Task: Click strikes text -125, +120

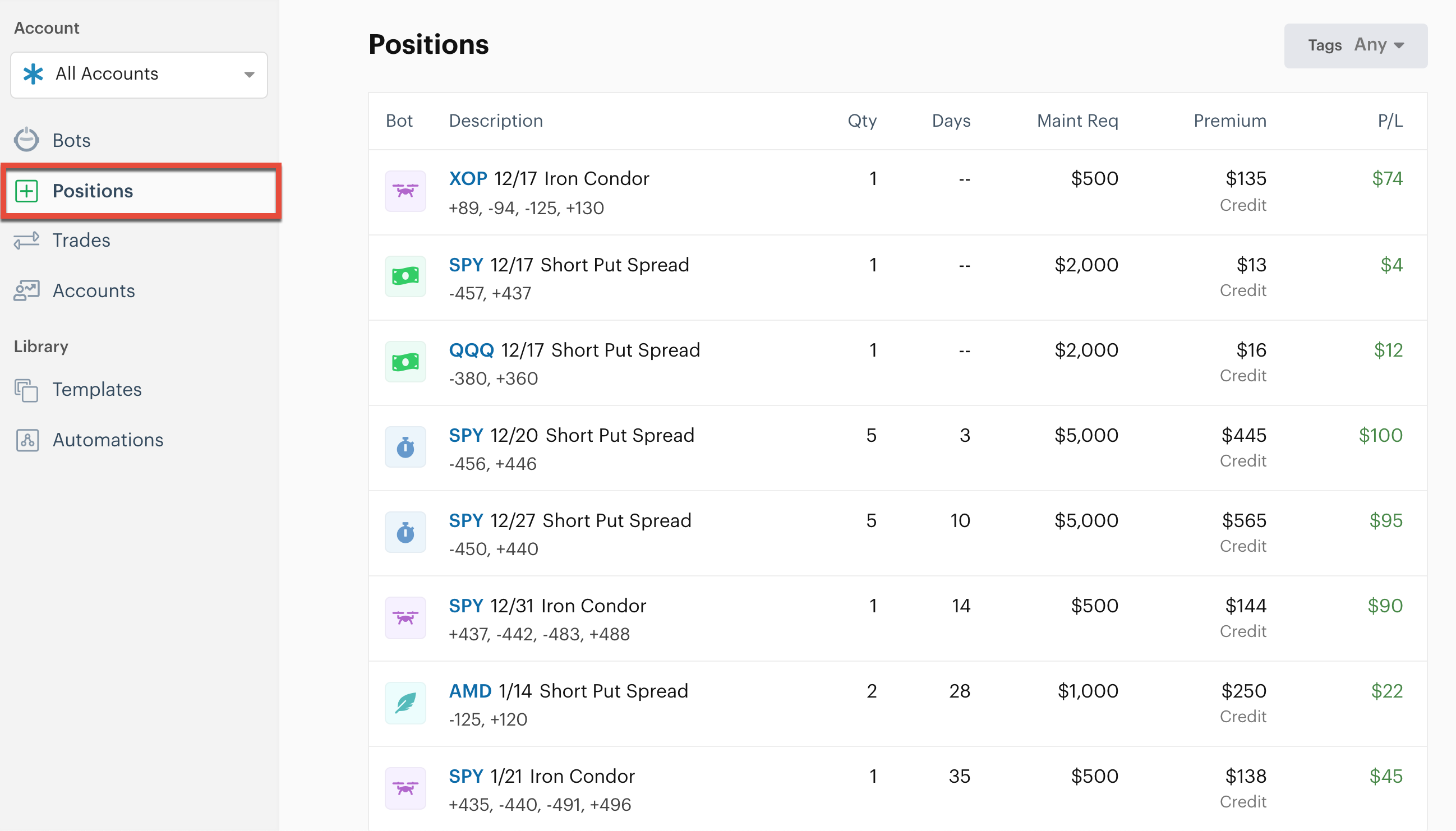Action: [x=488, y=719]
